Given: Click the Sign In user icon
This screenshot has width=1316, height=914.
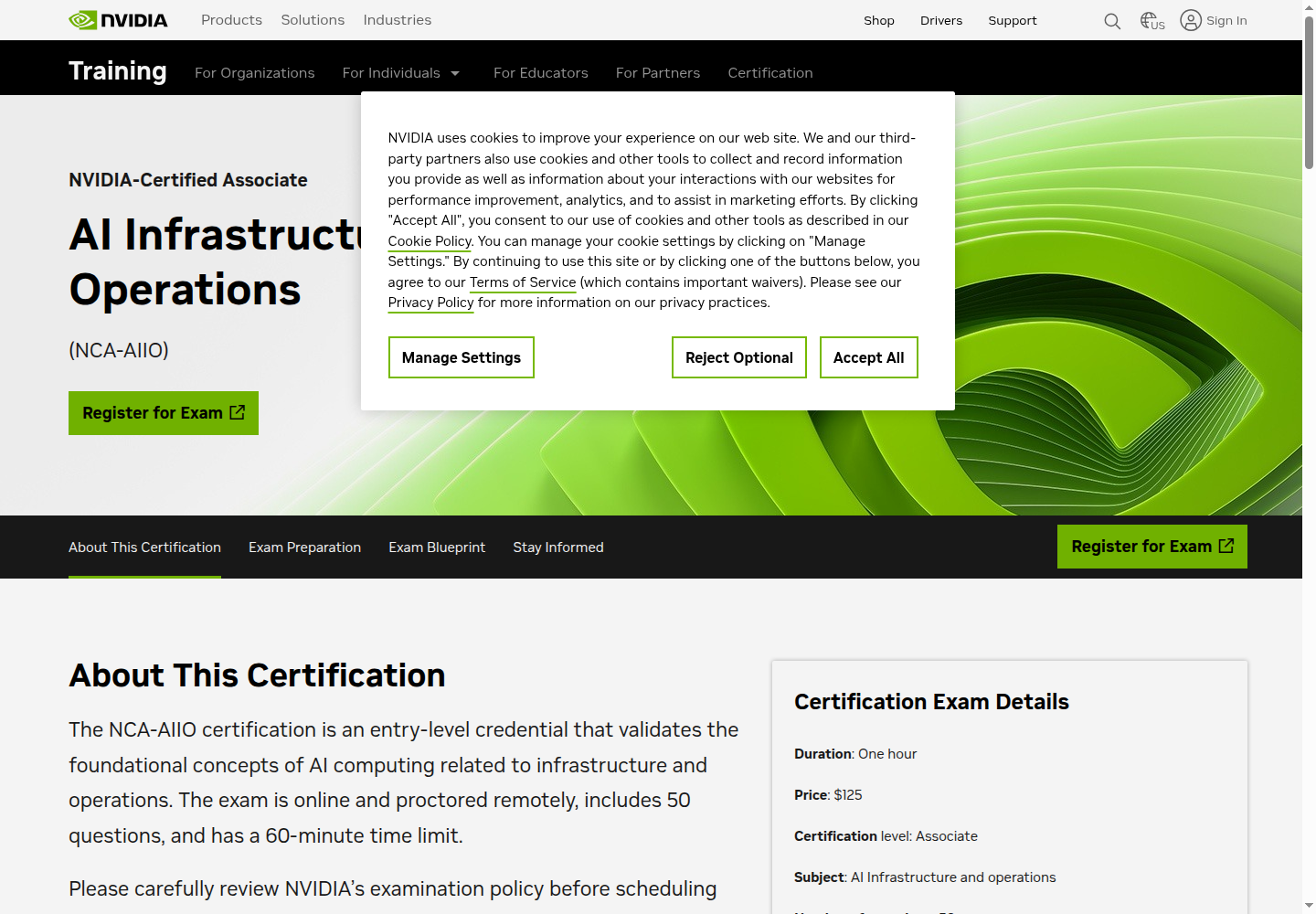Looking at the screenshot, I should tap(1191, 20).
